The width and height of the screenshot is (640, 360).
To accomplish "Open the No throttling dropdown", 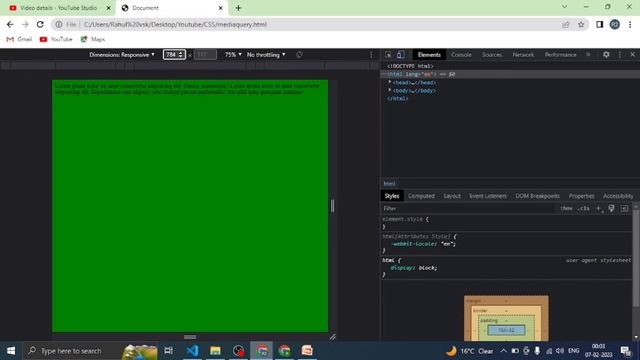I will (266, 55).
